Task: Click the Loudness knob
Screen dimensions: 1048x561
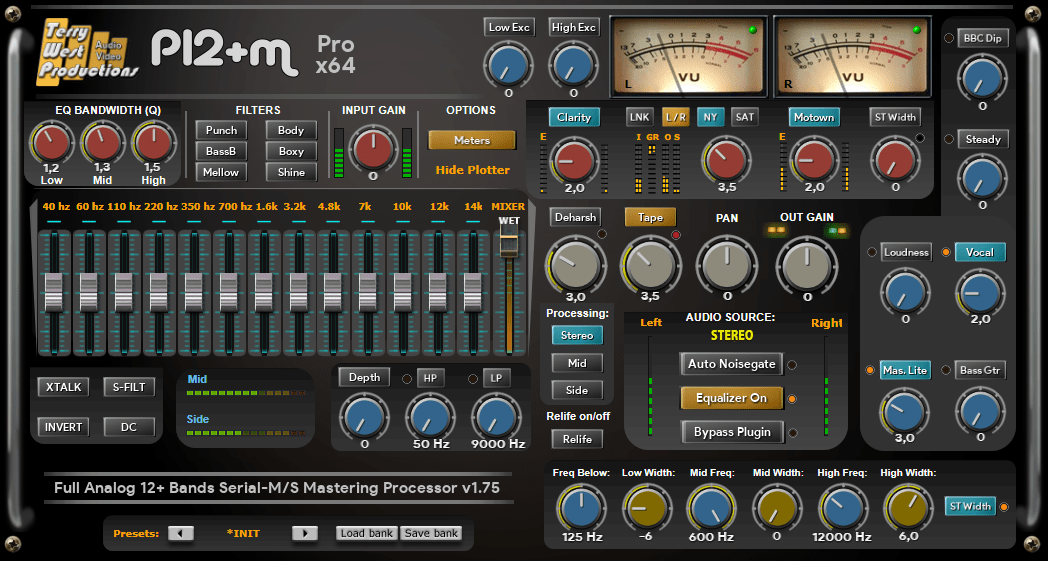Action: point(906,293)
